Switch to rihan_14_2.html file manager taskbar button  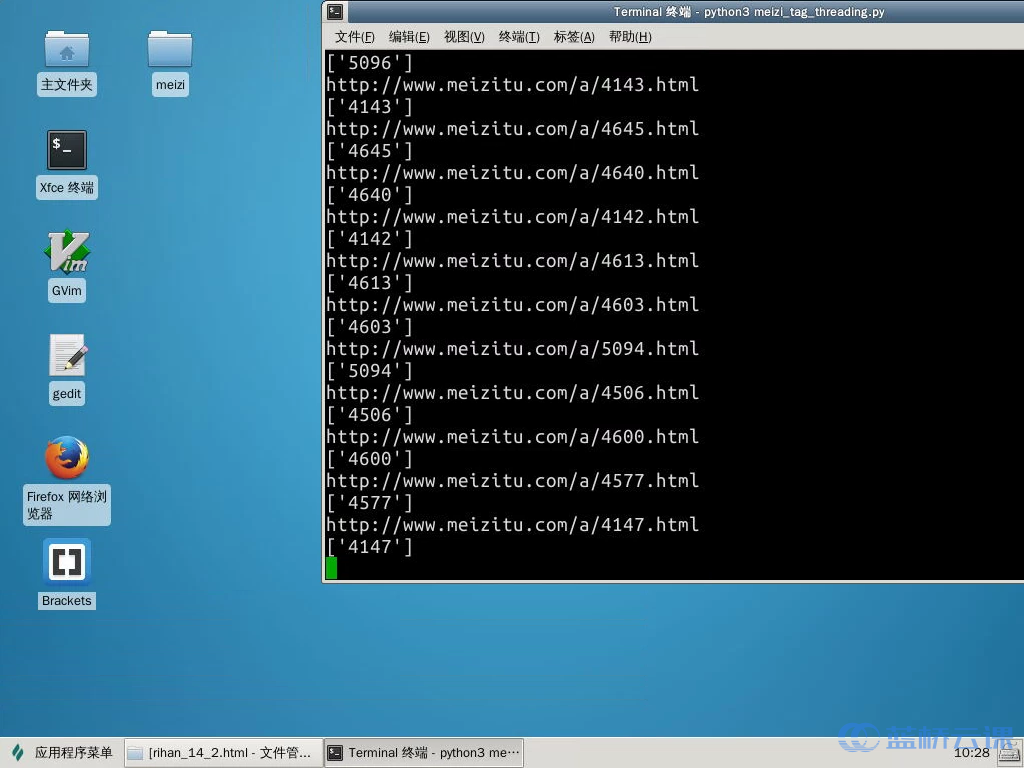[x=222, y=753]
